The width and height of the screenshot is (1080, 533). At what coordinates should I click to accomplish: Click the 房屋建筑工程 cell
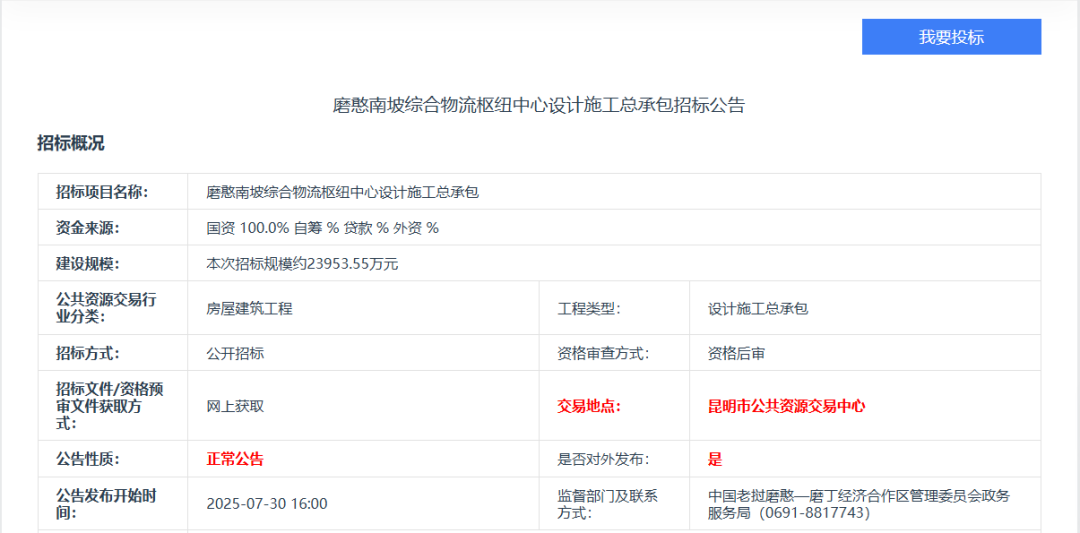[249, 309]
